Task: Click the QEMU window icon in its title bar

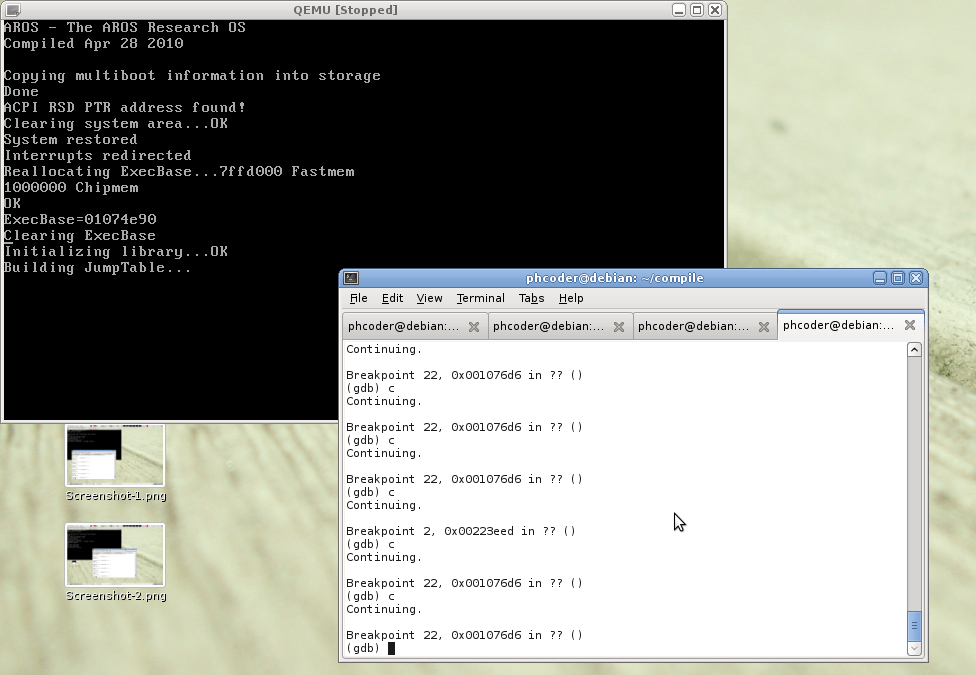Action: 12,9
